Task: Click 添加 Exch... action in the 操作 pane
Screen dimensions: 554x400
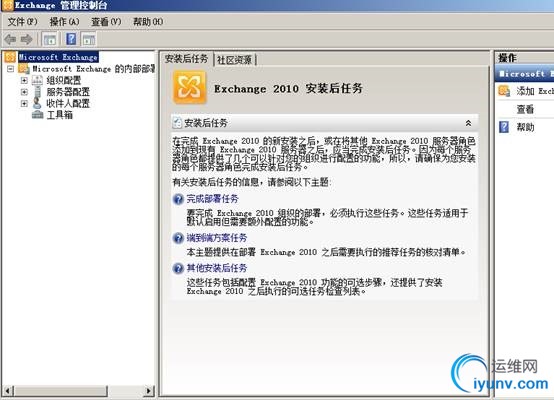Action: tap(535, 91)
